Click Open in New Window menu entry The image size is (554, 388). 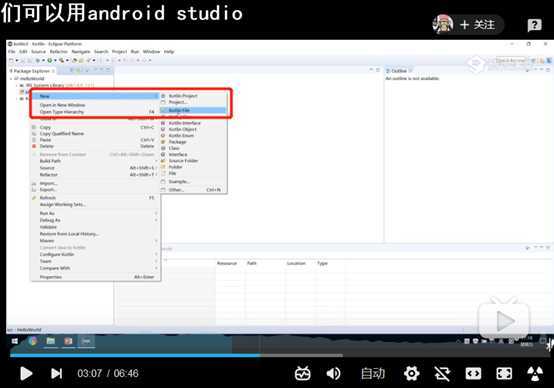pos(62,105)
